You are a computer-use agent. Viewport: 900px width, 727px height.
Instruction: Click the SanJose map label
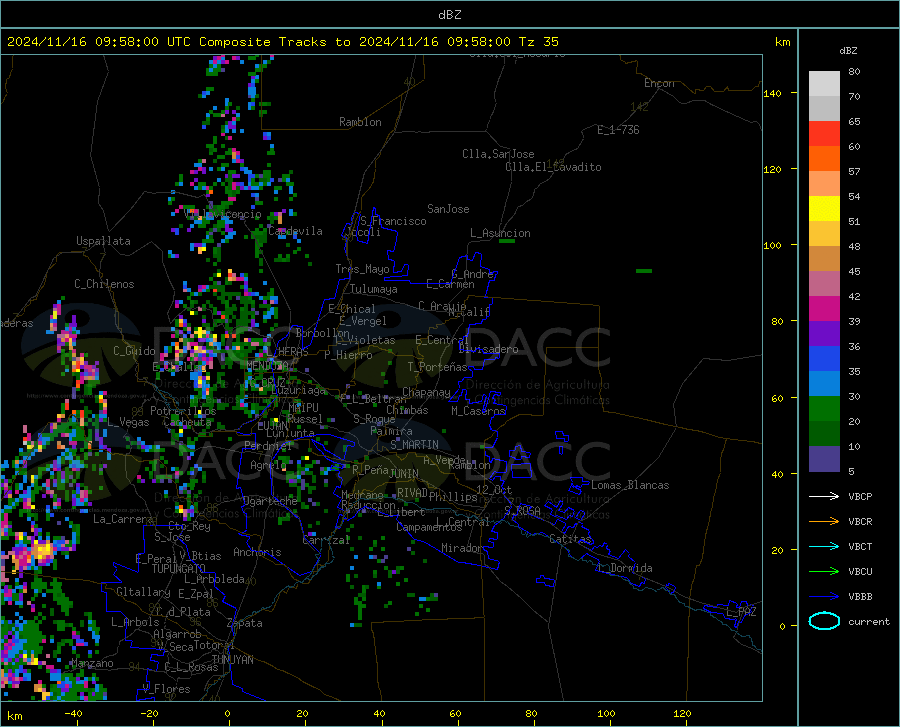pos(448,209)
